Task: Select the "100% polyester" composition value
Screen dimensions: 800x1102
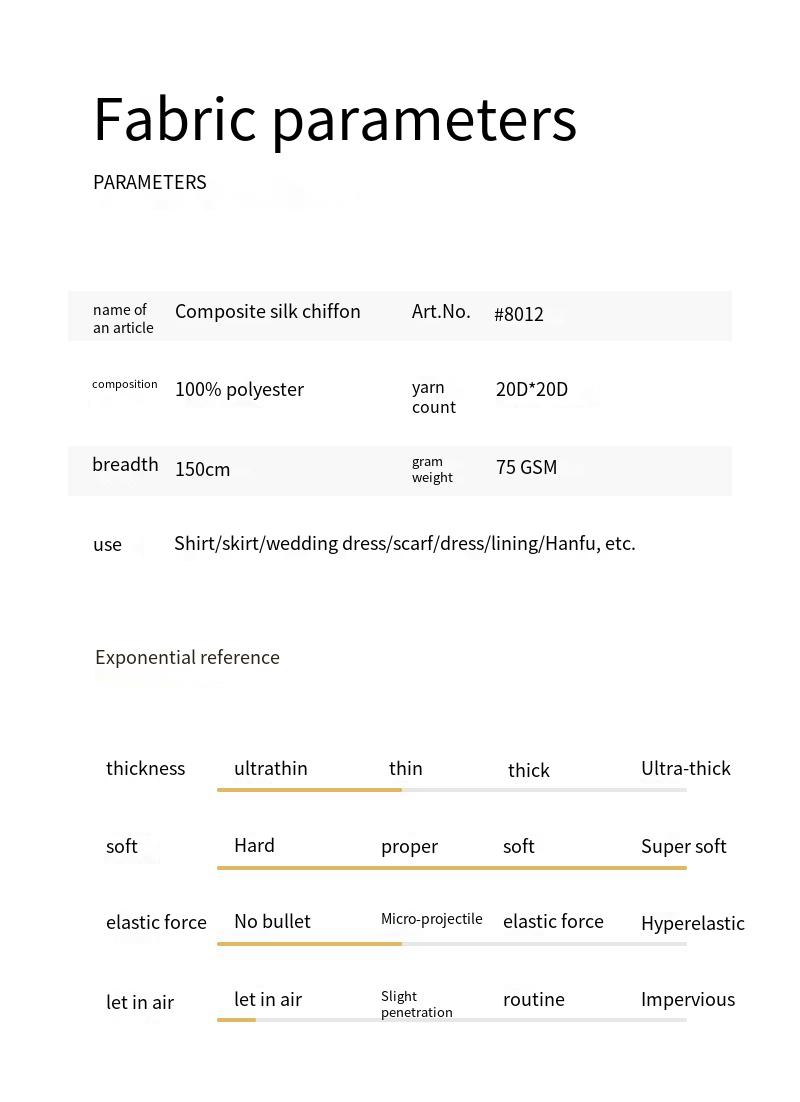Action: click(239, 389)
